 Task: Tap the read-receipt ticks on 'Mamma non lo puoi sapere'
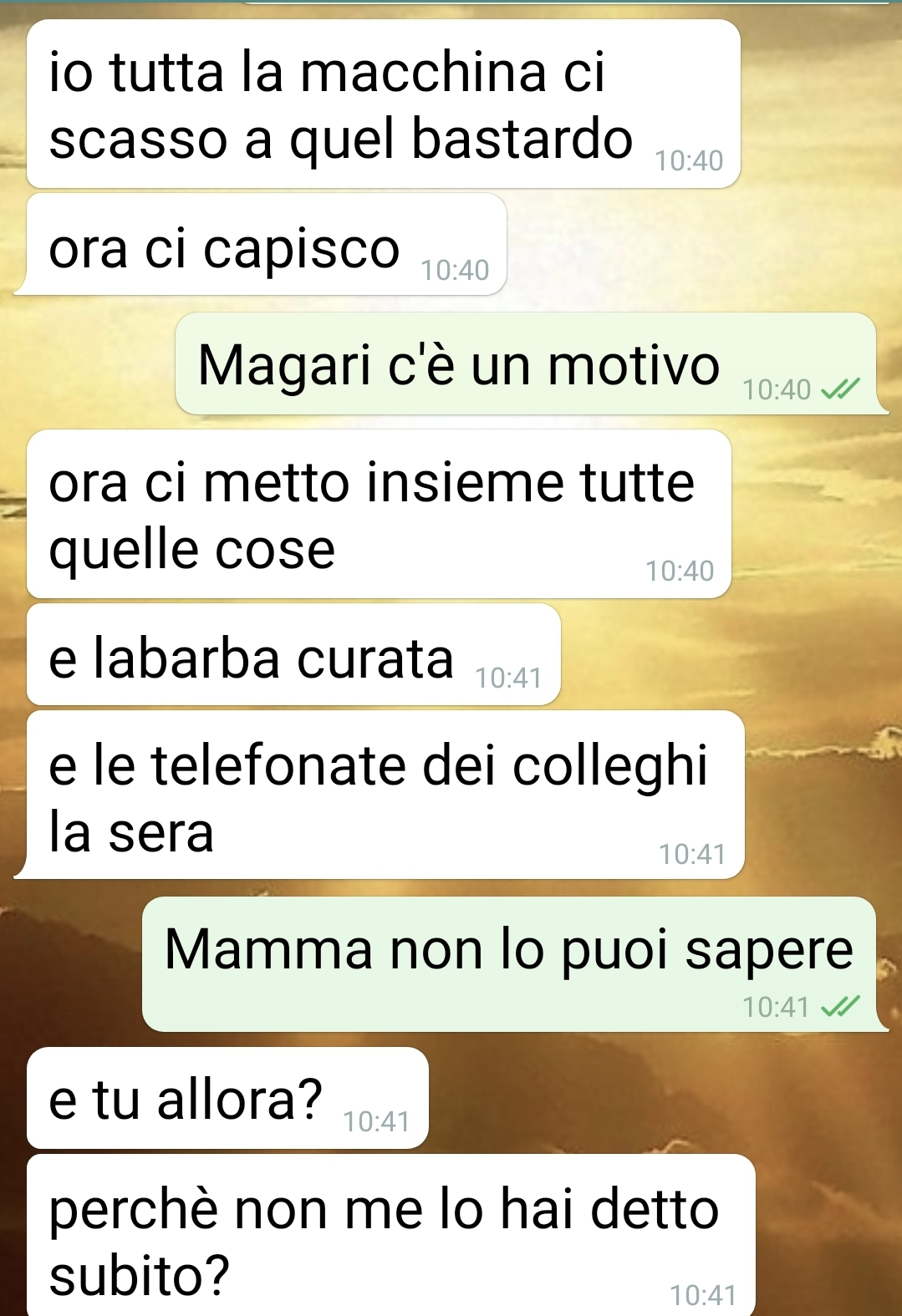[840, 1007]
